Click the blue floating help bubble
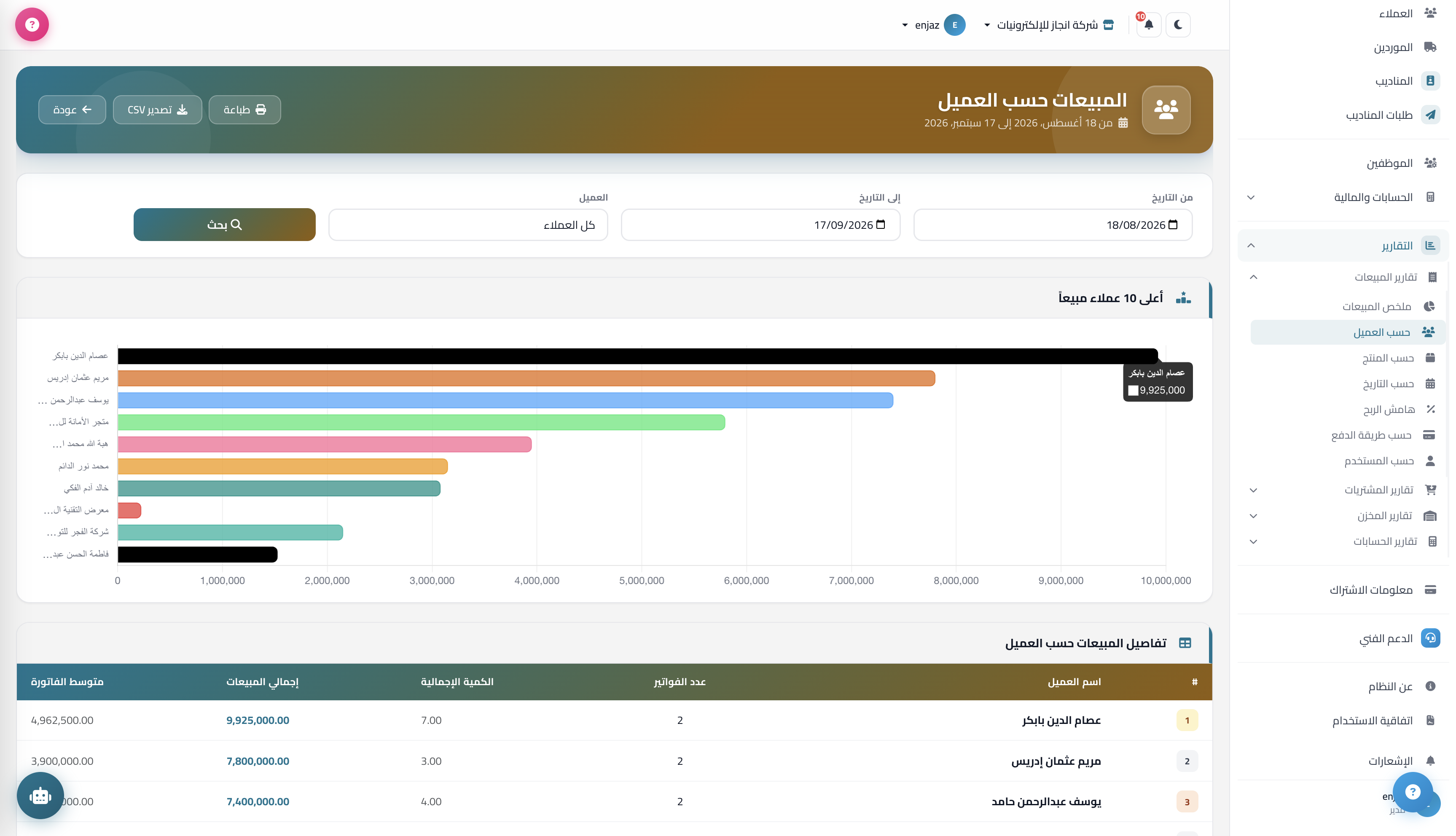The width and height of the screenshot is (1456, 836). tap(1412, 792)
